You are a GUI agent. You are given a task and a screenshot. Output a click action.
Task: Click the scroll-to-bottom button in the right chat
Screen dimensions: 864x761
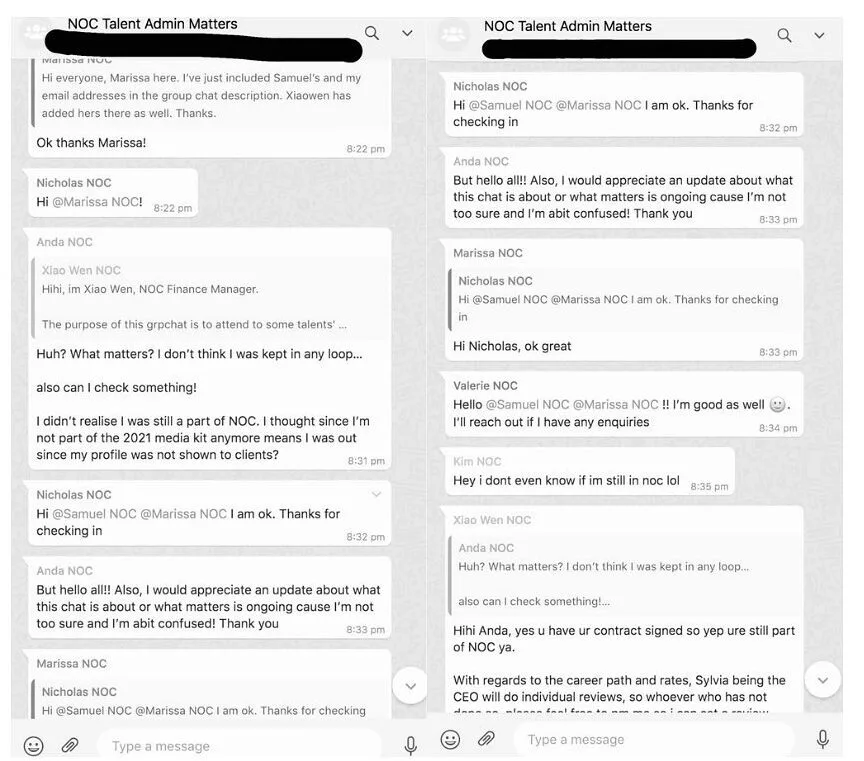click(822, 679)
